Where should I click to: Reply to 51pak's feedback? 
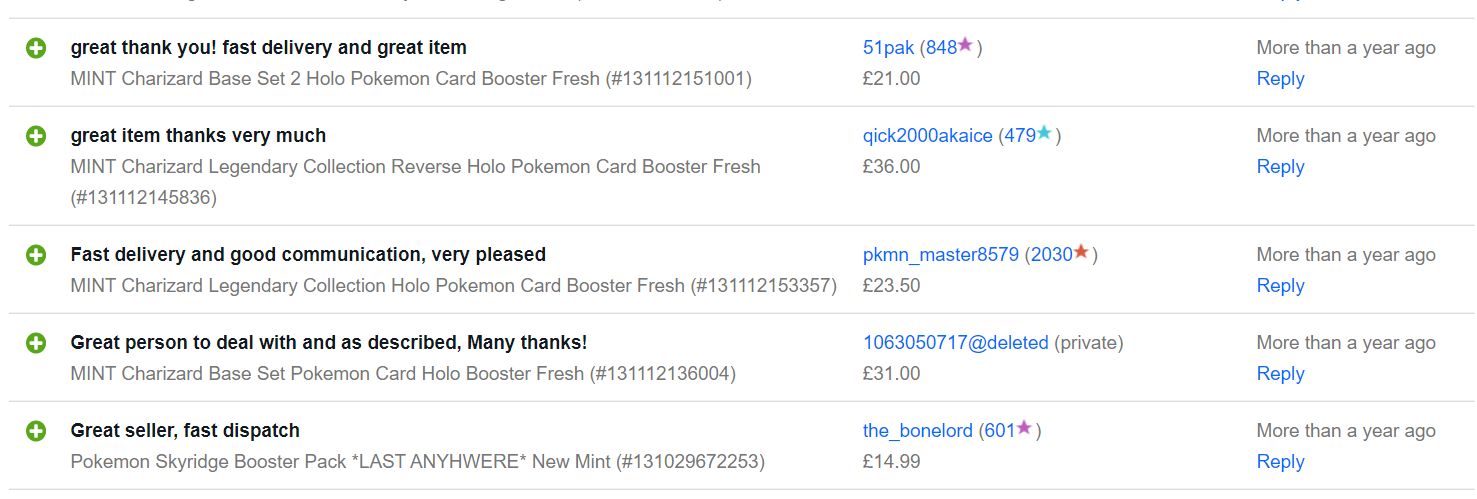click(1280, 79)
